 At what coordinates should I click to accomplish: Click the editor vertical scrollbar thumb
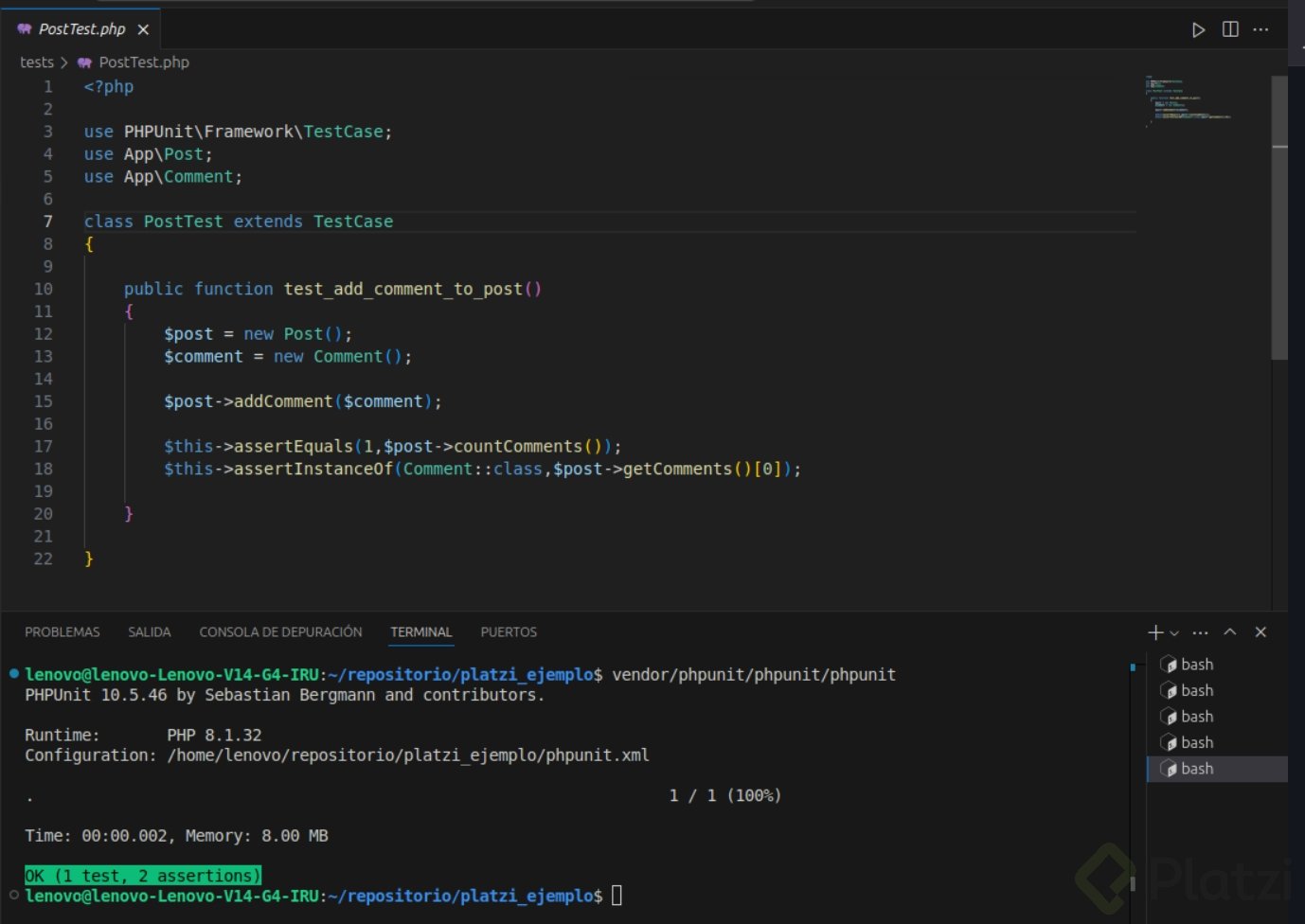[1279, 218]
